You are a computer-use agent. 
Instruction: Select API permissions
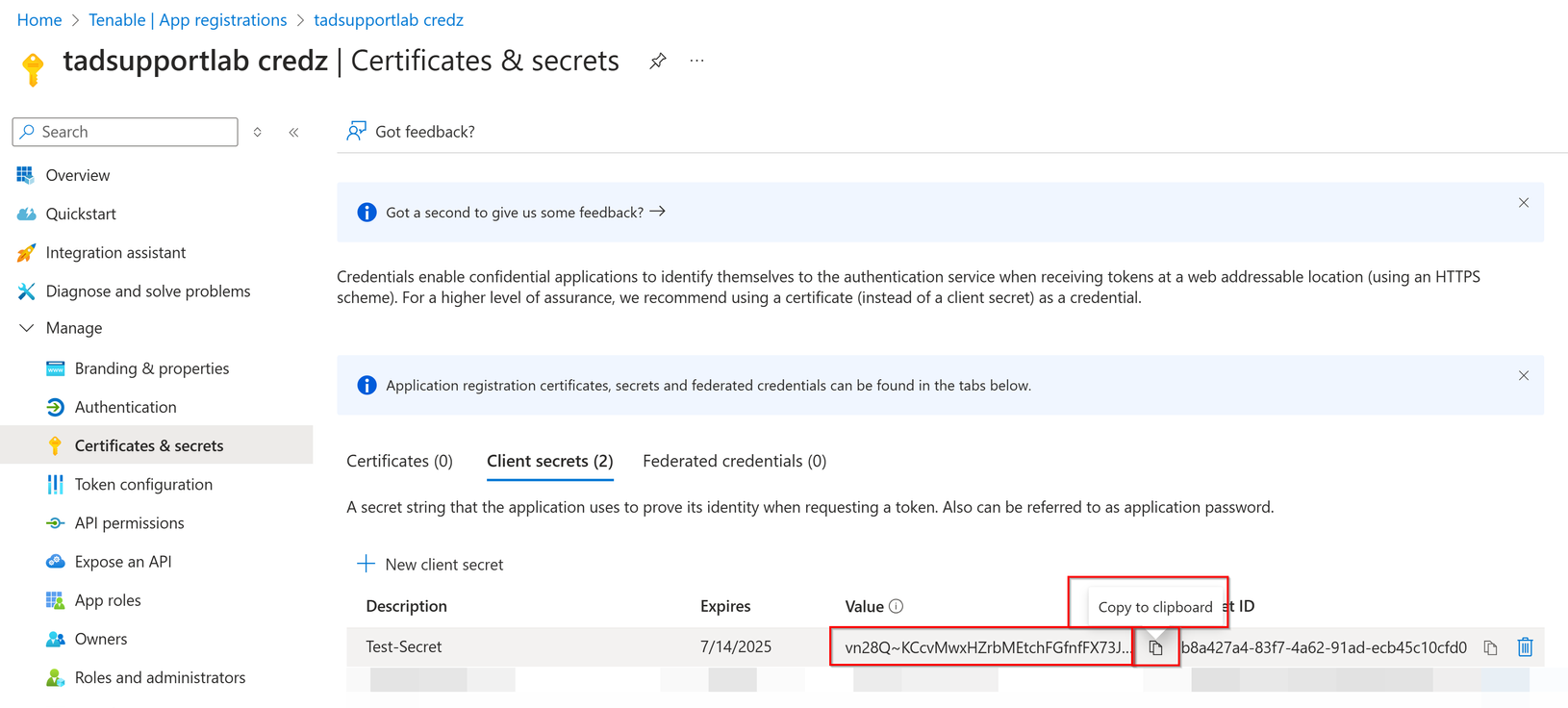point(130,522)
